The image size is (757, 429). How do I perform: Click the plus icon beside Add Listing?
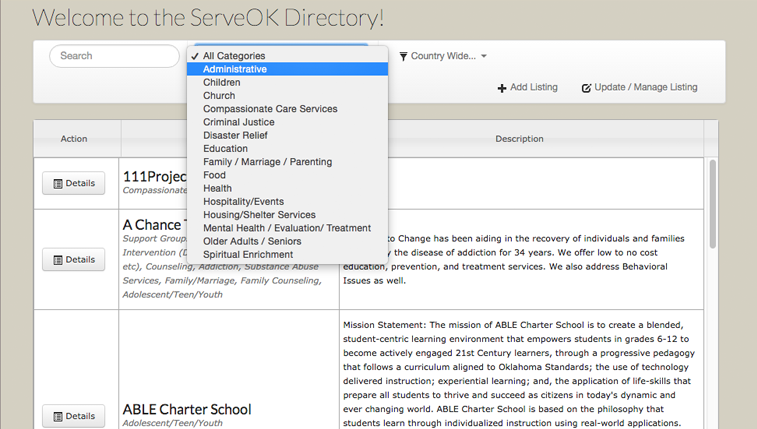tap(502, 88)
